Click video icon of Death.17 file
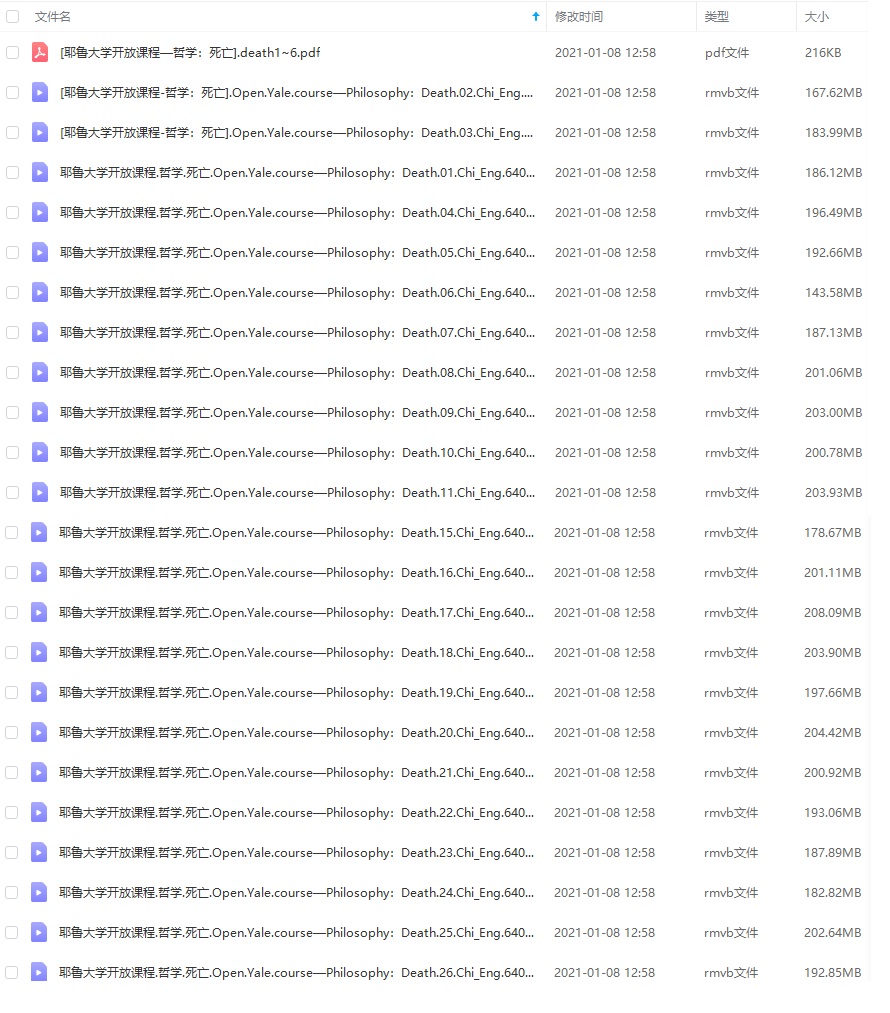Viewport: 890px width, 1013px height. [39, 612]
